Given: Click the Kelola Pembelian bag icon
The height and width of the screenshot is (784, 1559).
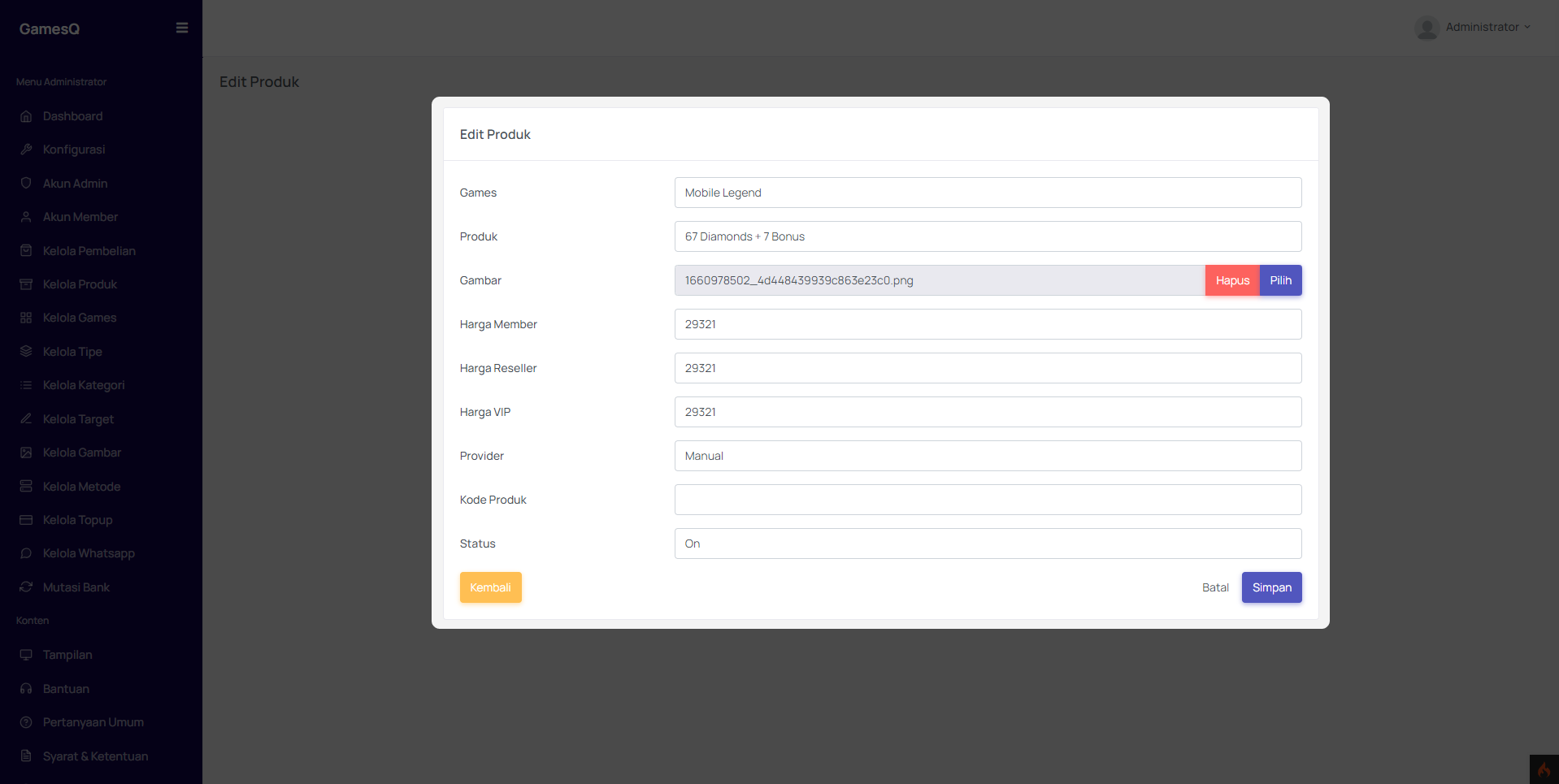Looking at the screenshot, I should tap(26, 251).
